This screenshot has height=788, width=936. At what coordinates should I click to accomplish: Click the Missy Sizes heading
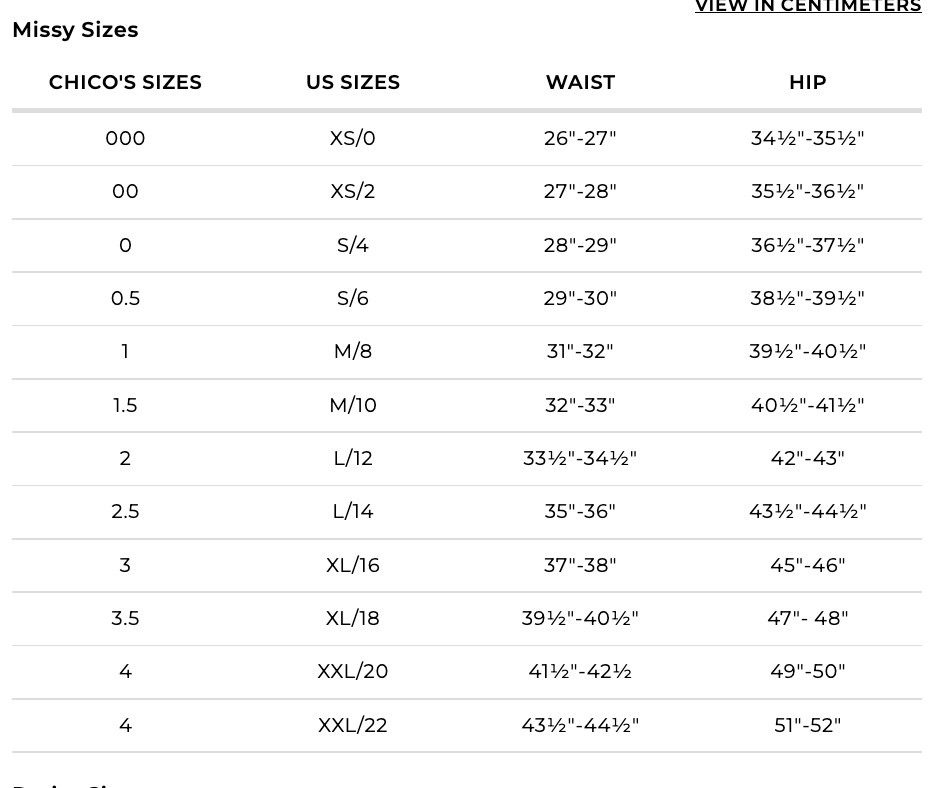point(75,30)
